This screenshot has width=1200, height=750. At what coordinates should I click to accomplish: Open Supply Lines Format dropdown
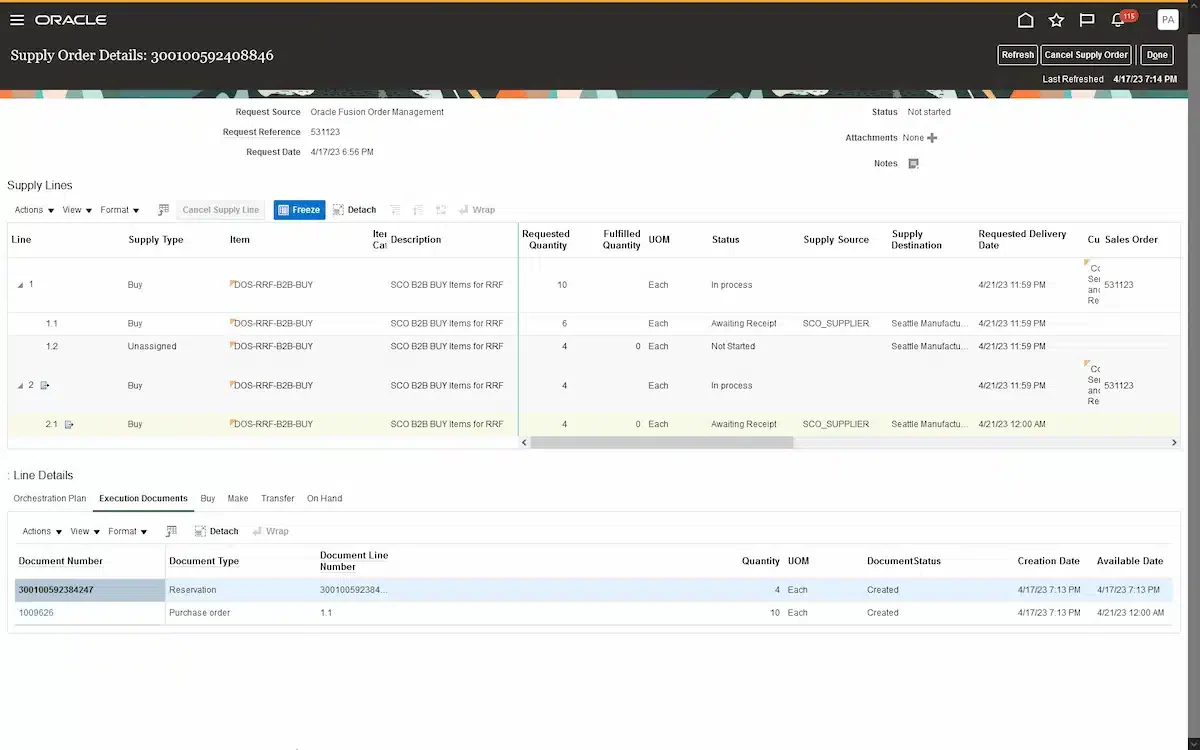(120, 210)
